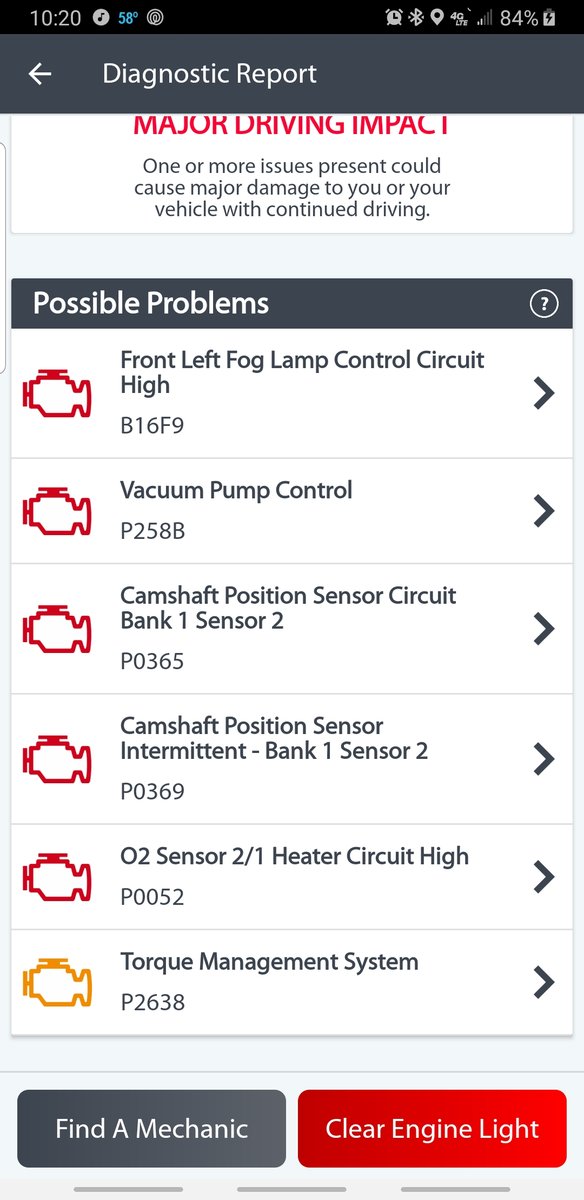Expand the Front Left Fog Lamp problem details

point(543,393)
